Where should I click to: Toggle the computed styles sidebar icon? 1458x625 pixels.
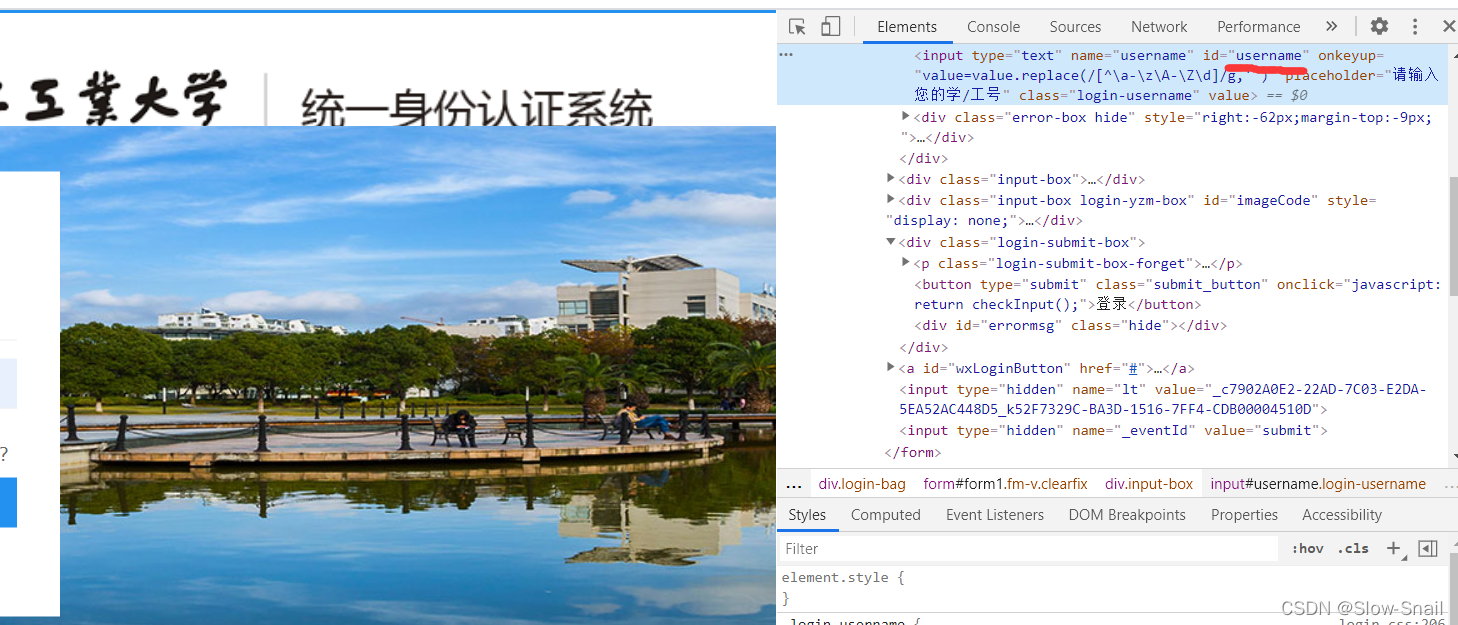click(x=1428, y=548)
